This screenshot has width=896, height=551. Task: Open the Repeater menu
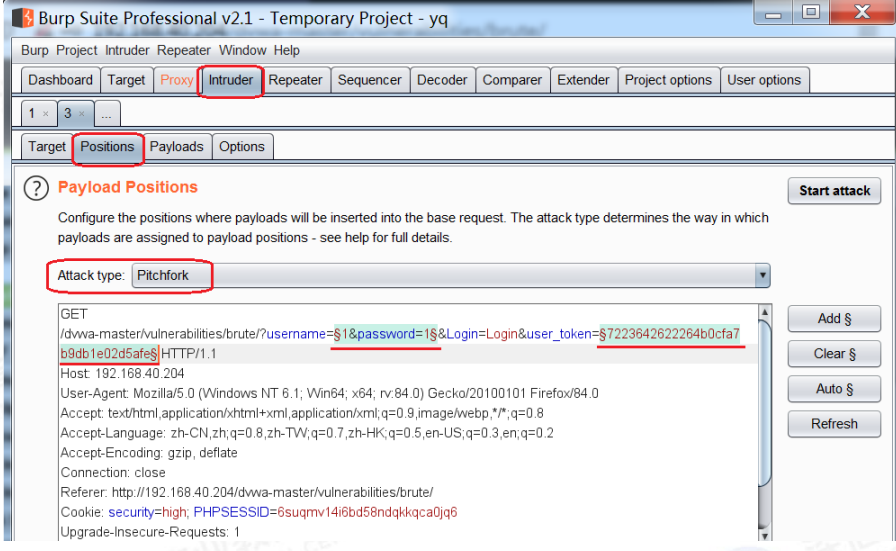(x=183, y=50)
